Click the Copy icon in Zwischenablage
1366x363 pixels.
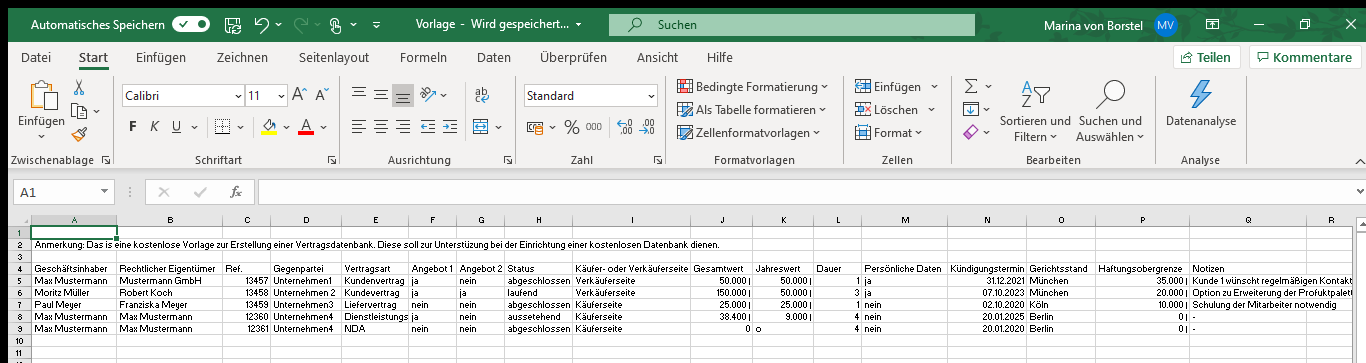tap(78, 110)
